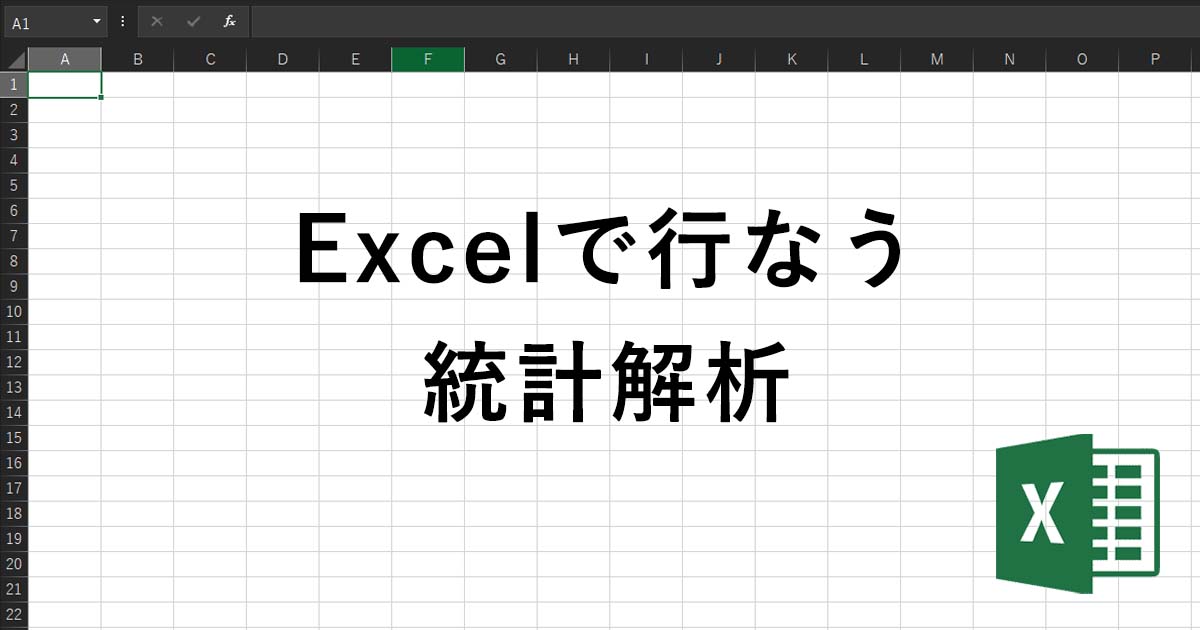Click the Enter checkmark icon in formula bar

(193, 21)
